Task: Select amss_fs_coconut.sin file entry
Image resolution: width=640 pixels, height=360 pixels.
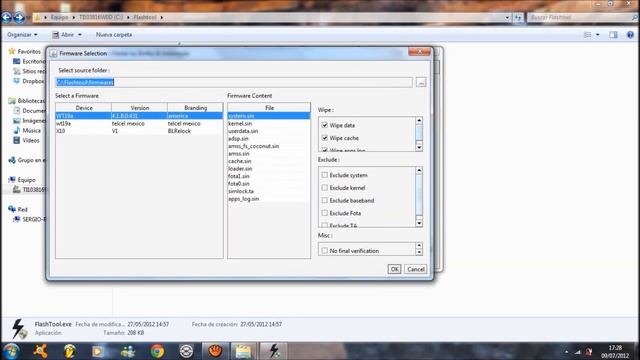Action: coord(269,146)
